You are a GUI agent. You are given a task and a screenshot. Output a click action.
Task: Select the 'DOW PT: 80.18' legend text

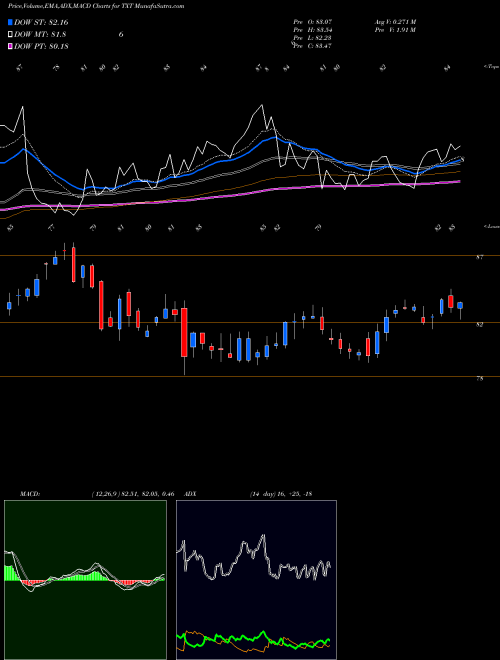(41, 46)
